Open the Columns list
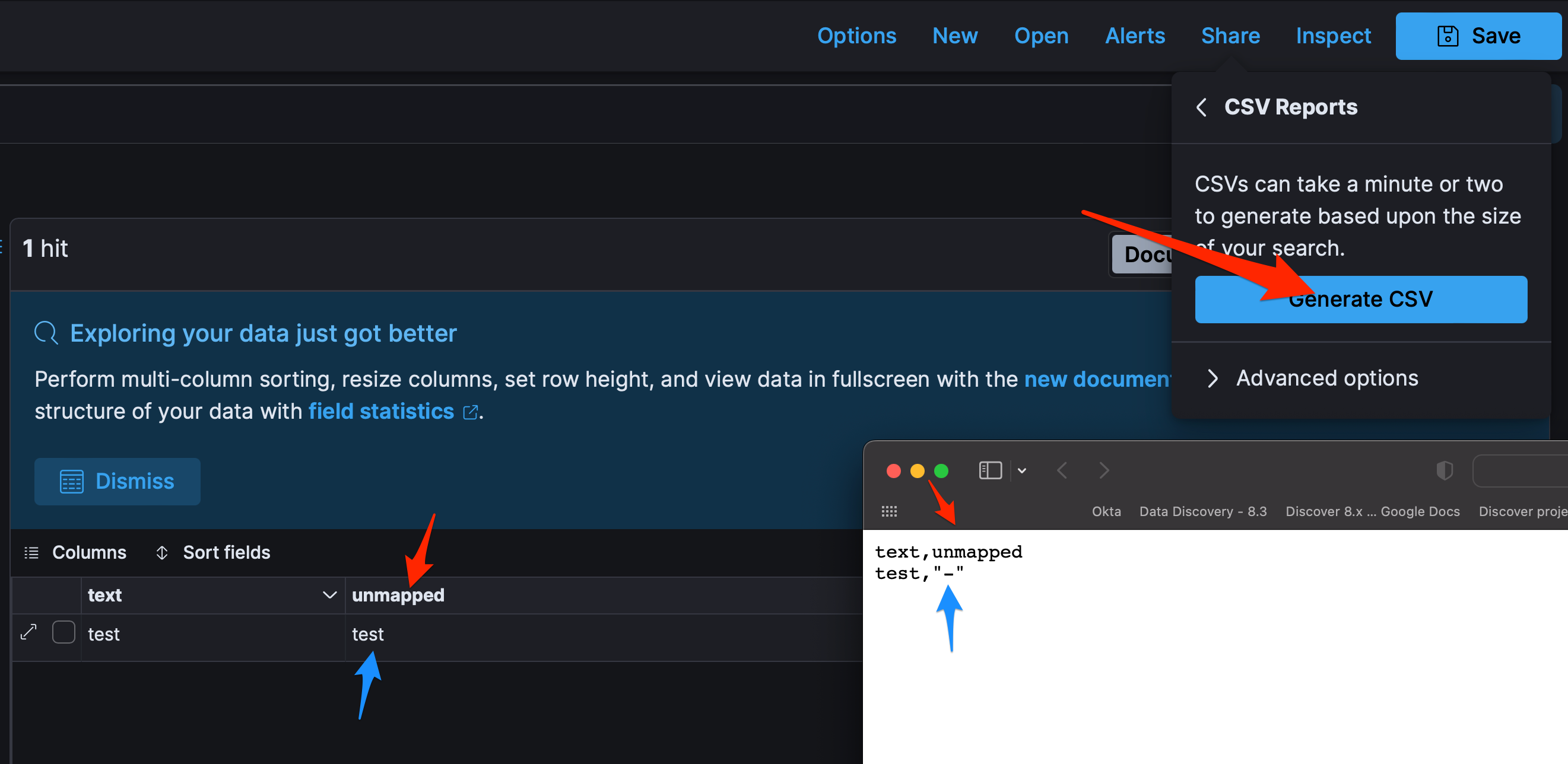The width and height of the screenshot is (1568, 764). [x=75, y=552]
